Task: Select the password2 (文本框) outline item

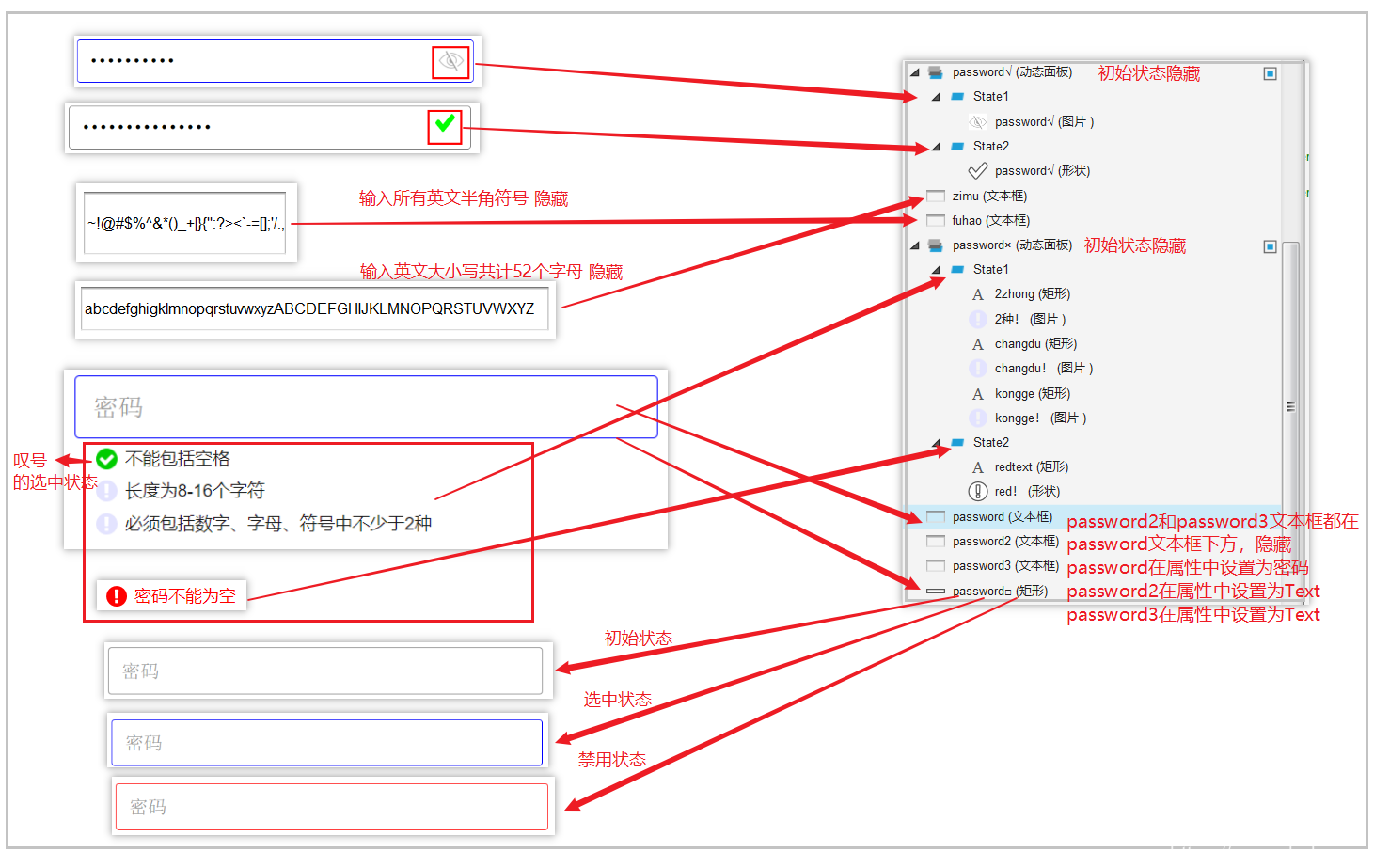Action: (x=1004, y=542)
